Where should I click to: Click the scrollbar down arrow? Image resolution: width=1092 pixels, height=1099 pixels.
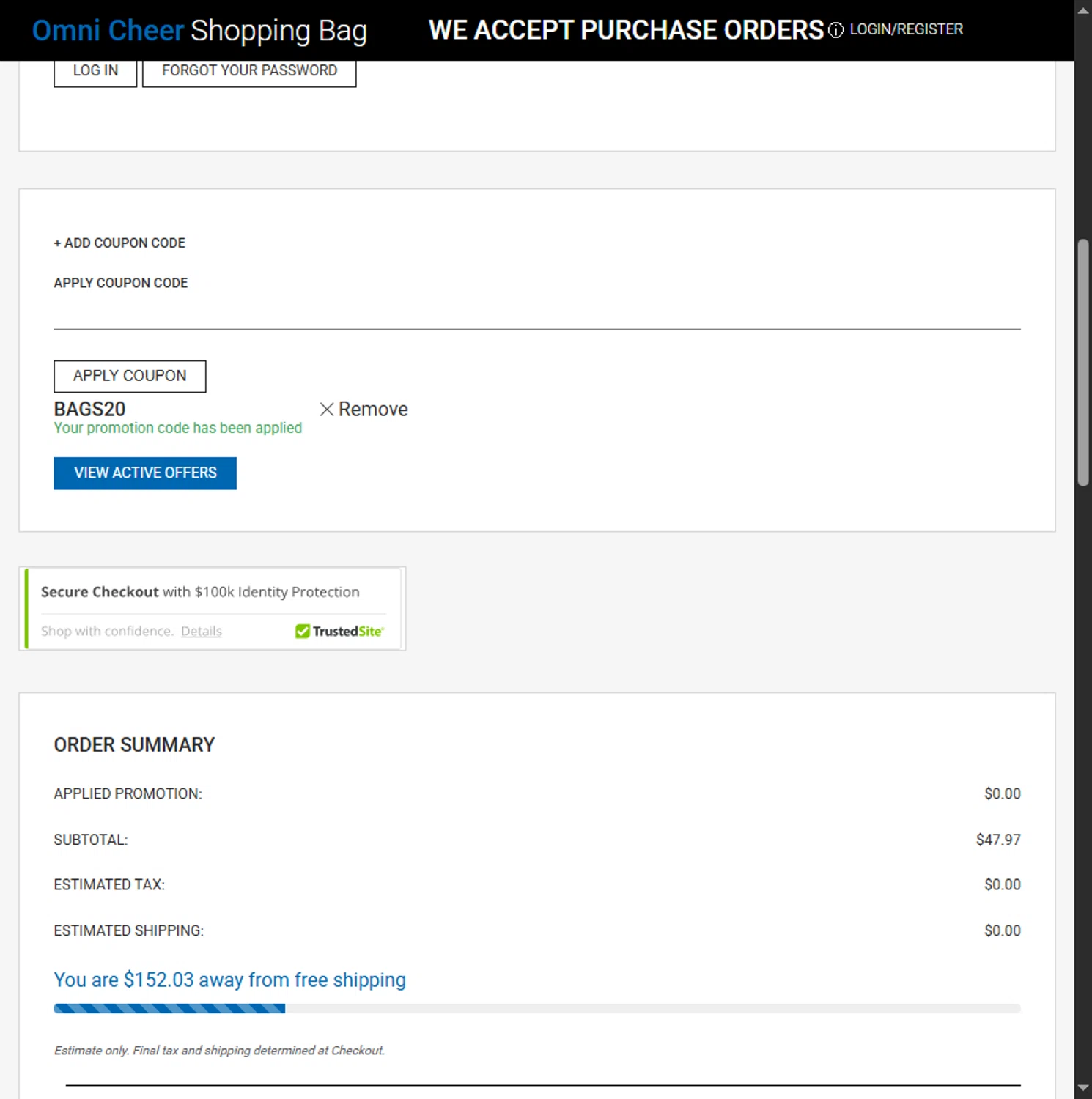tap(1082, 1088)
